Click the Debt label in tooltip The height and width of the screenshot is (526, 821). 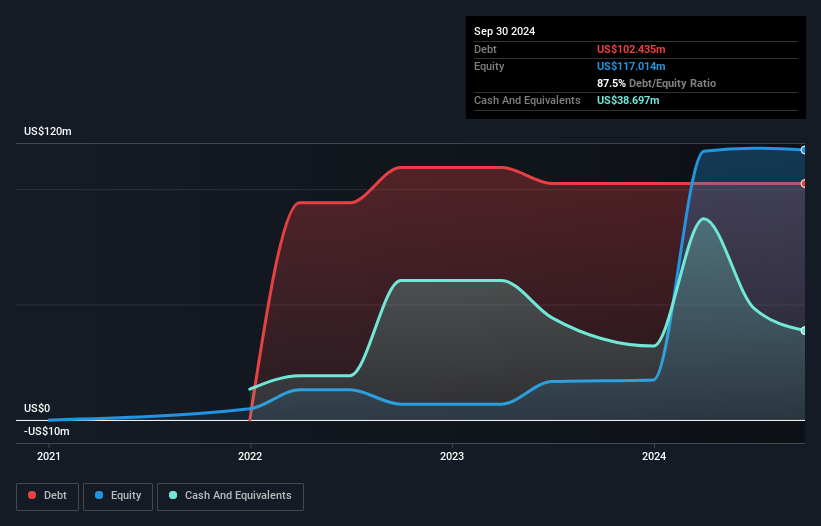(485, 49)
